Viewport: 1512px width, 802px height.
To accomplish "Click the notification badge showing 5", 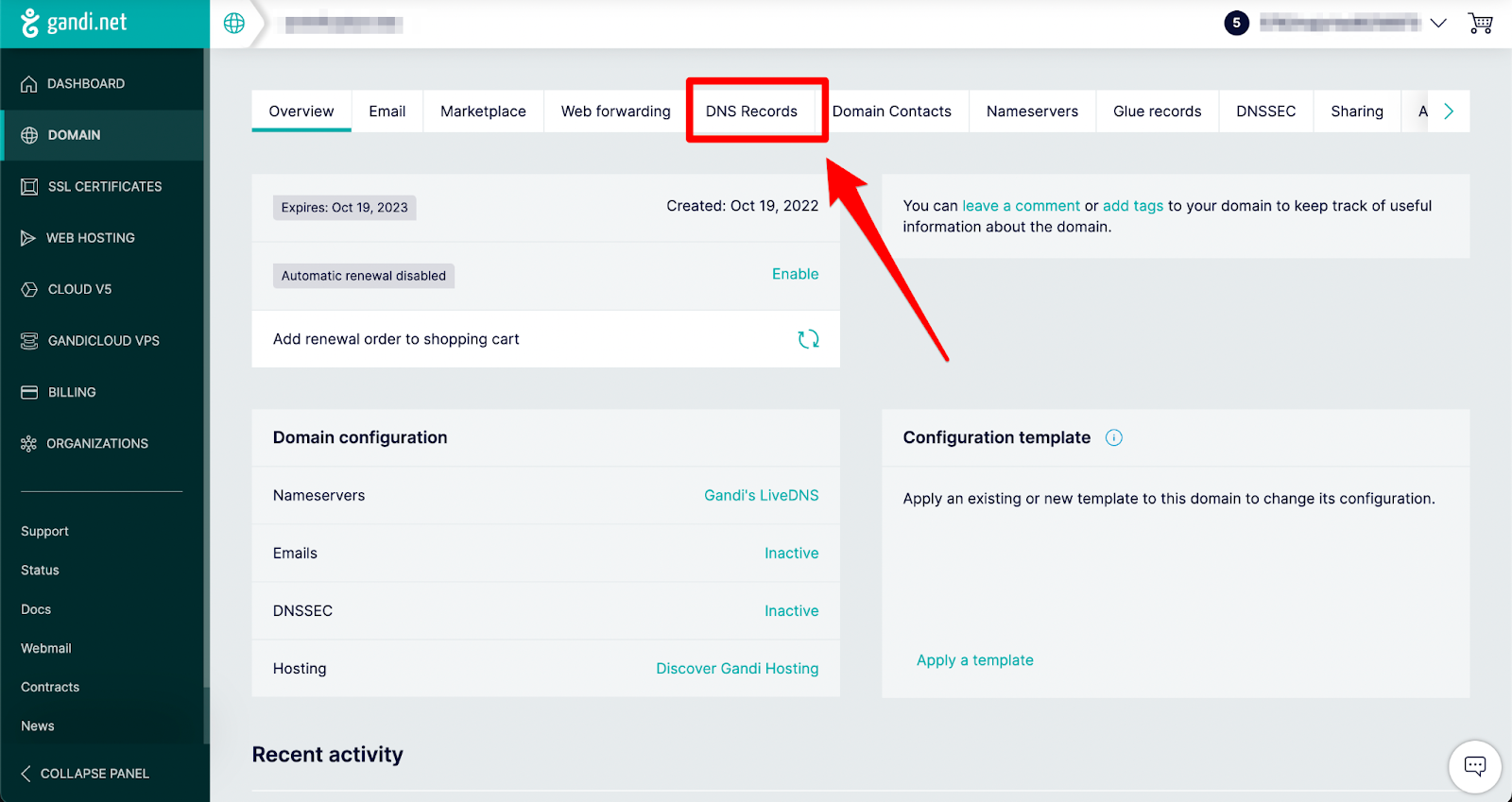I will pyautogui.click(x=1236, y=23).
